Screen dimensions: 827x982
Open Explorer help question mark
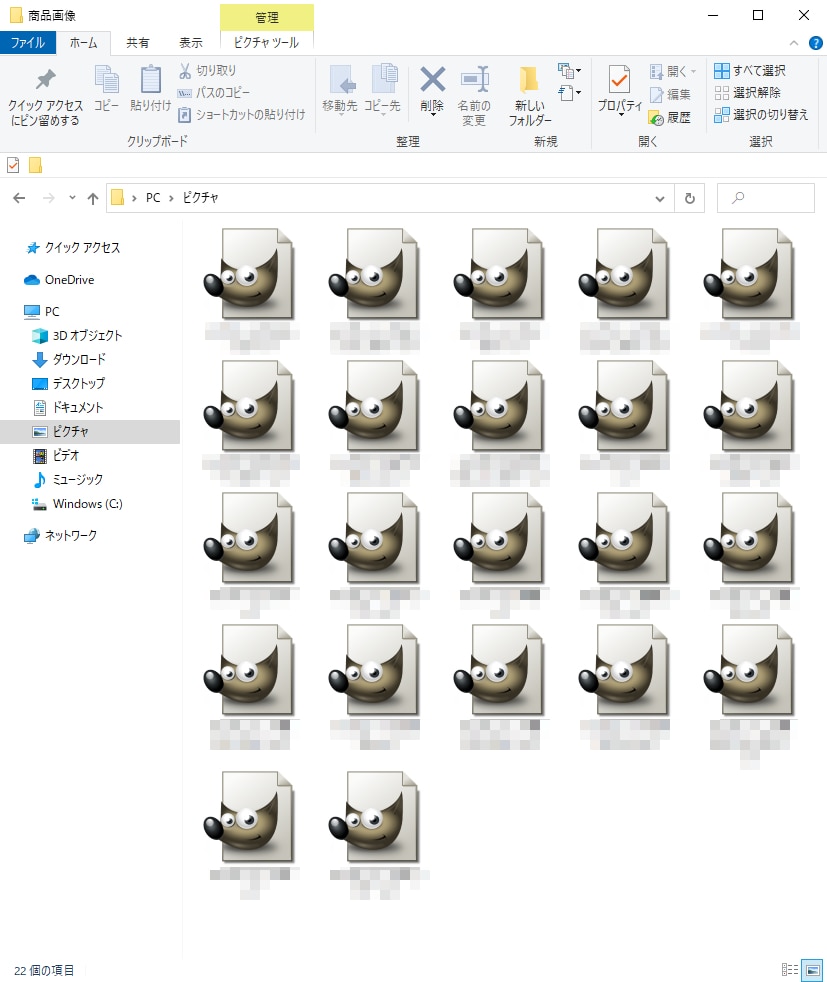point(816,43)
